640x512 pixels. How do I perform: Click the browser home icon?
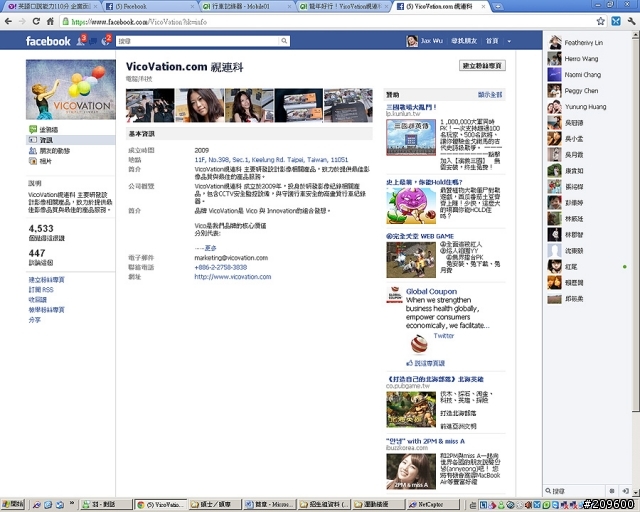tap(50, 21)
